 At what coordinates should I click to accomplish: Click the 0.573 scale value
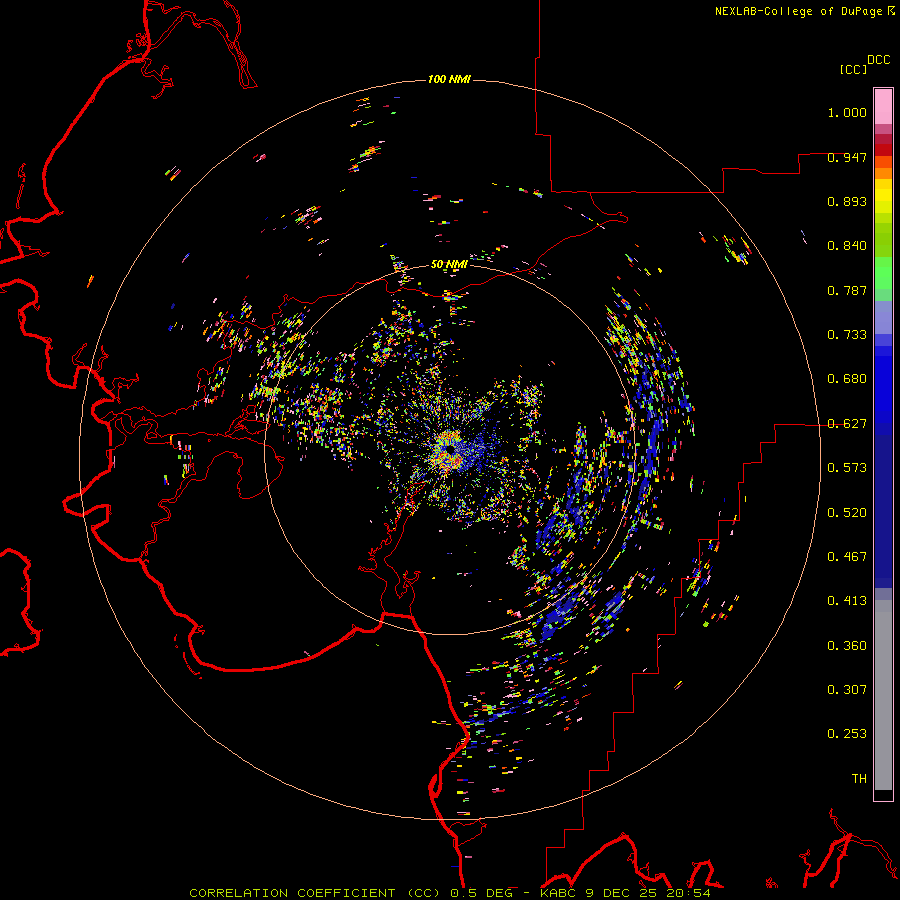(847, 468)
